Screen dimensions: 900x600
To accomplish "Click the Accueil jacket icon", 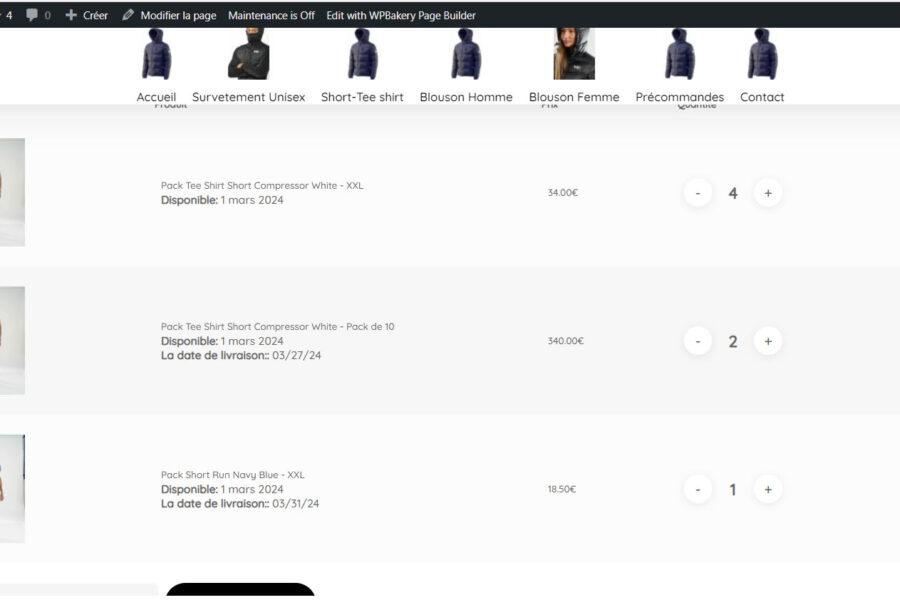I will (x=156, y=53).
